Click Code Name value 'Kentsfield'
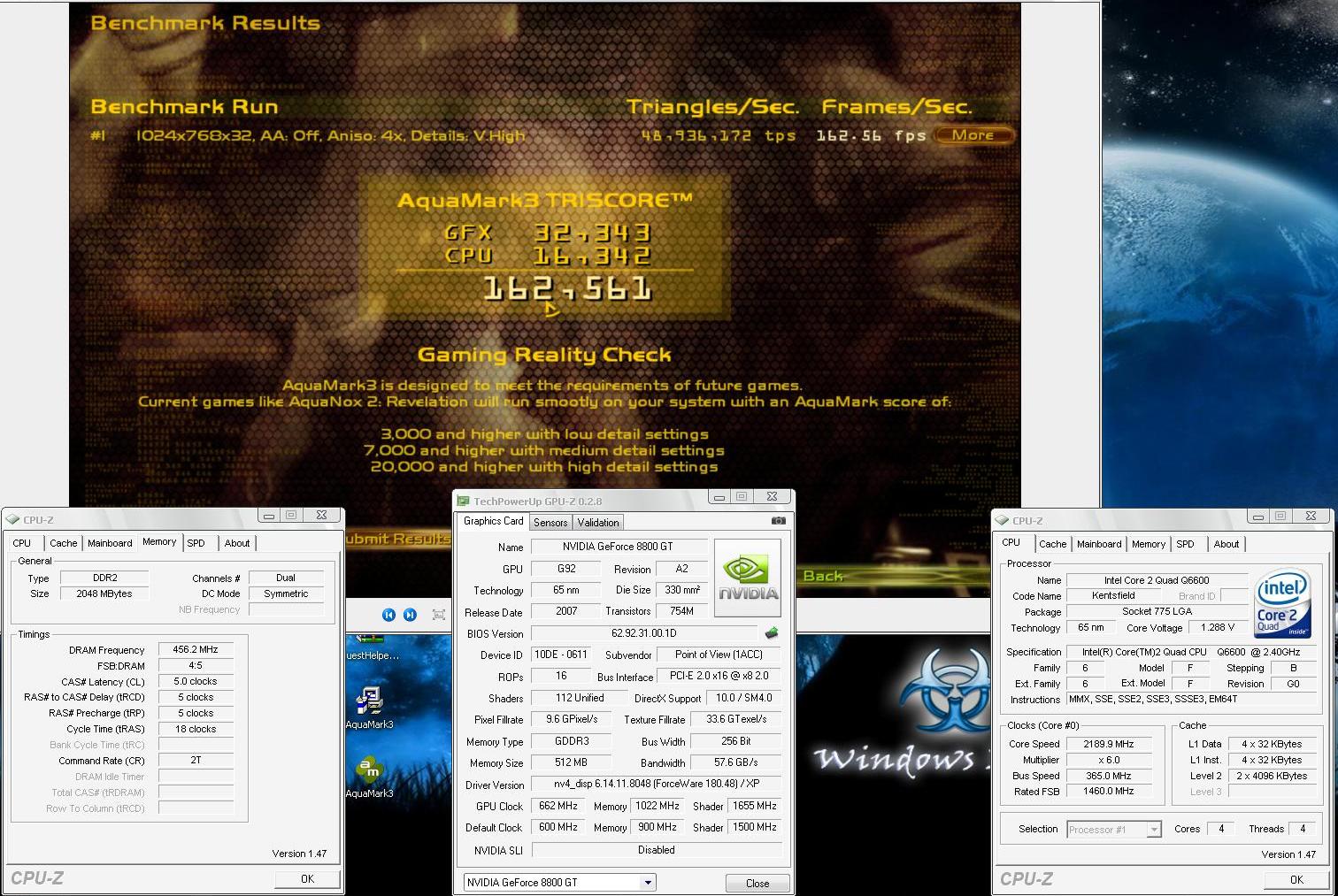This screenshot has height=896, width=1338. pos(1113,595)
